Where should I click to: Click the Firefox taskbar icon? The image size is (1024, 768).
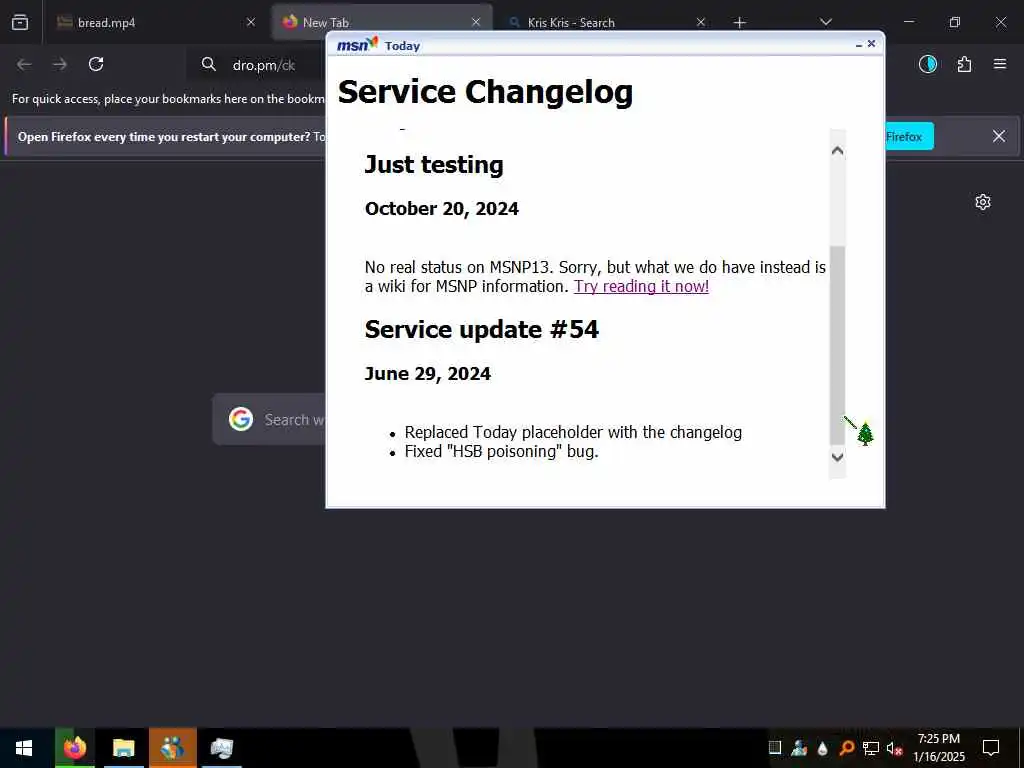pos(75,748)
